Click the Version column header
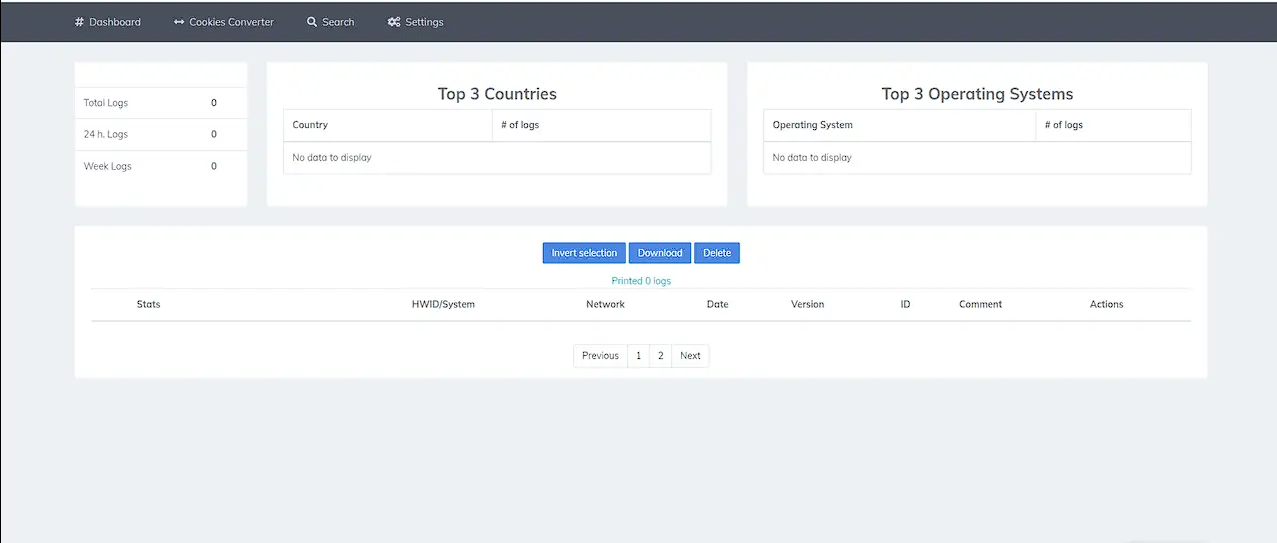This screenshot has height=543, width=1277. point(807,304)
